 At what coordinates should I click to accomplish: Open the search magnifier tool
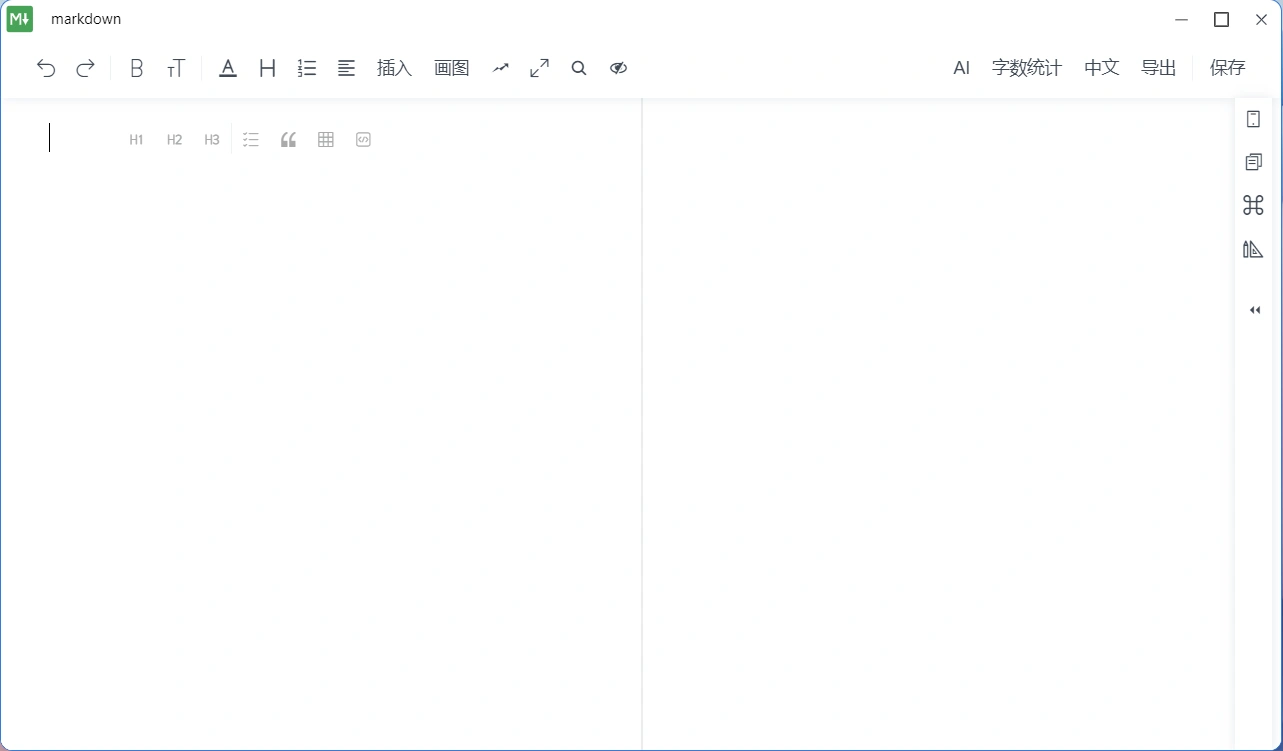tap(579, 68)
